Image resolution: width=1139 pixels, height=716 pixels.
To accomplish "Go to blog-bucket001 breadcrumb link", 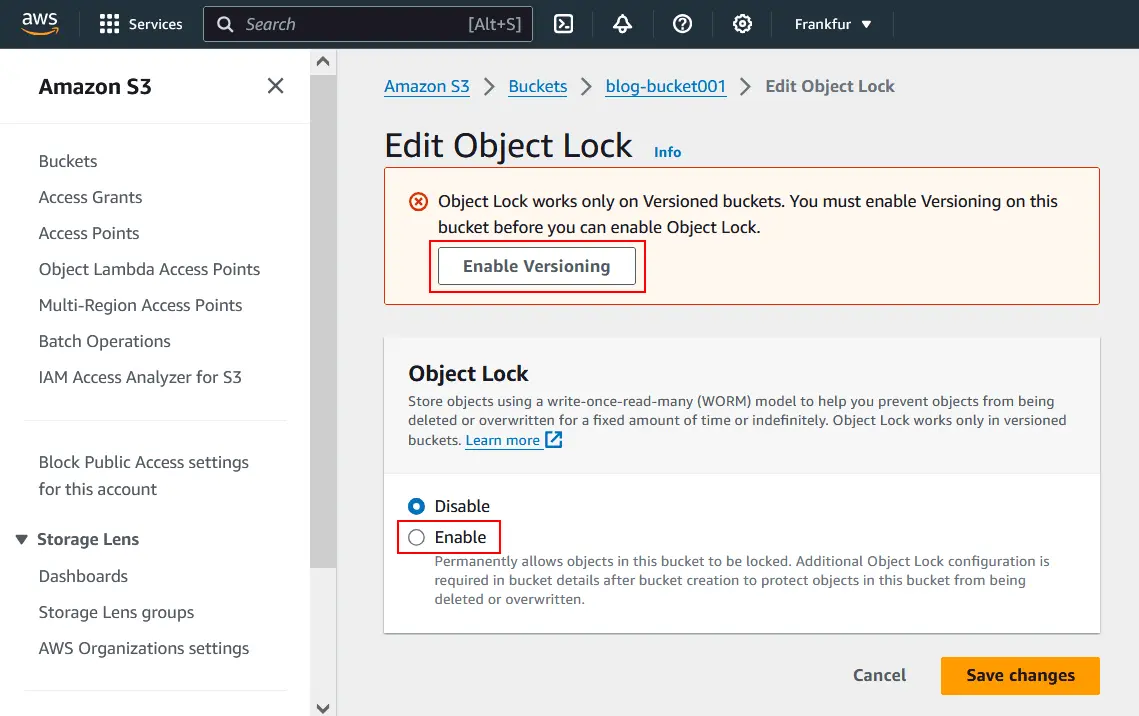I will tap(665, 86).
